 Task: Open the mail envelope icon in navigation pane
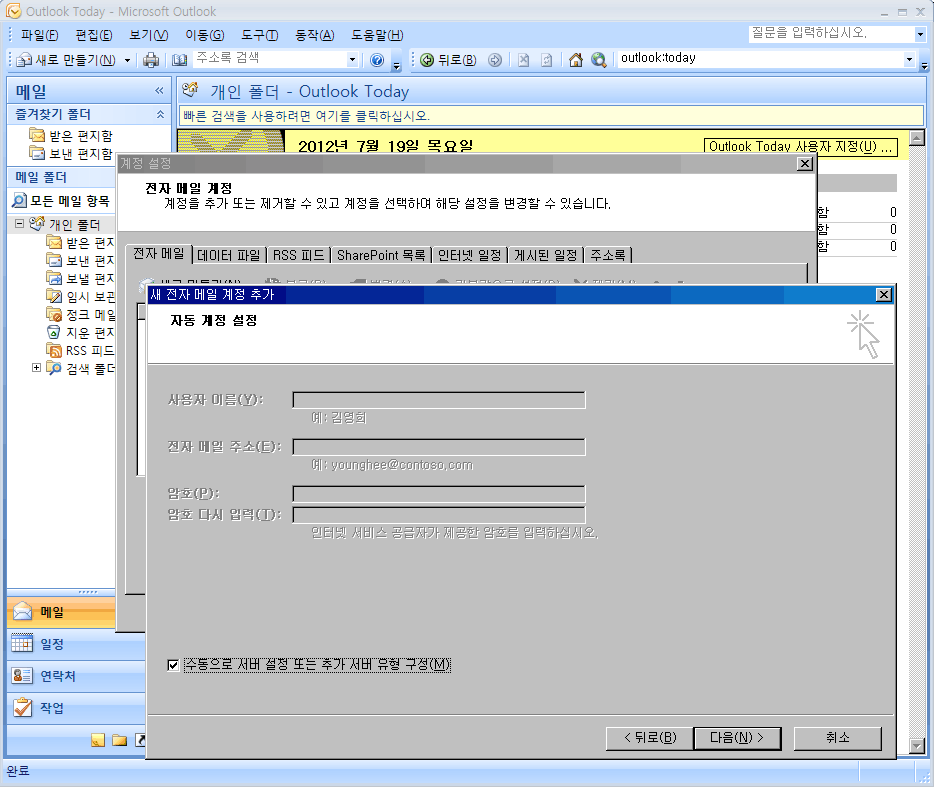(x=23, y=611)
